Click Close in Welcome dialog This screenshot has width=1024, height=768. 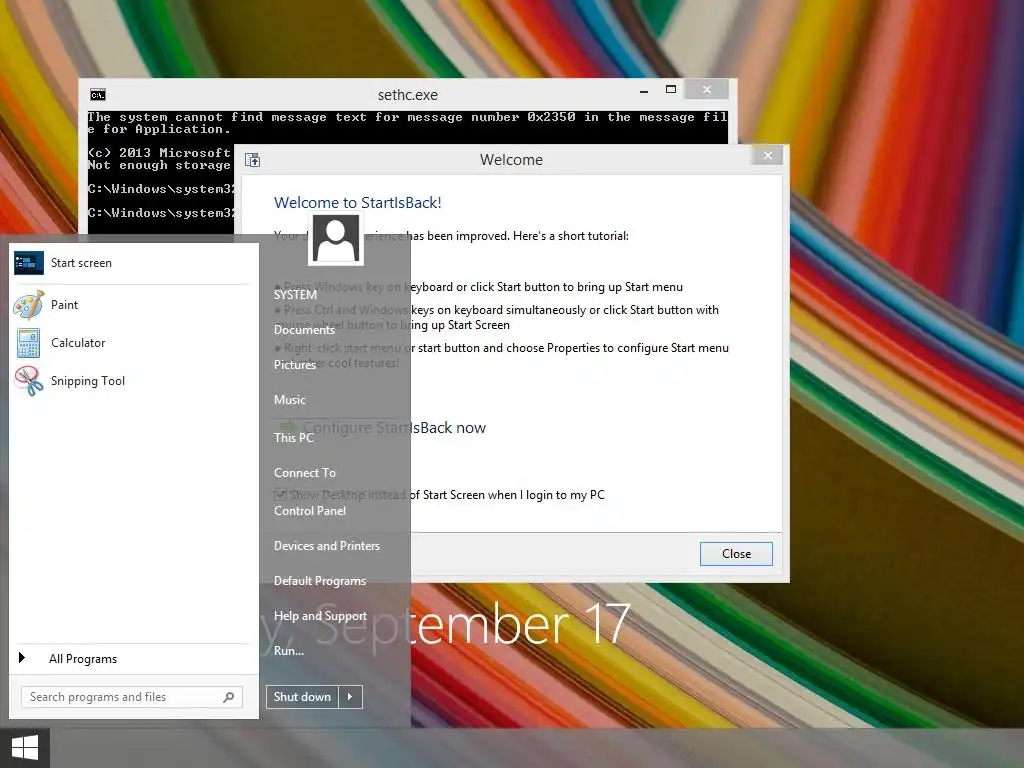tap(736, 554)
